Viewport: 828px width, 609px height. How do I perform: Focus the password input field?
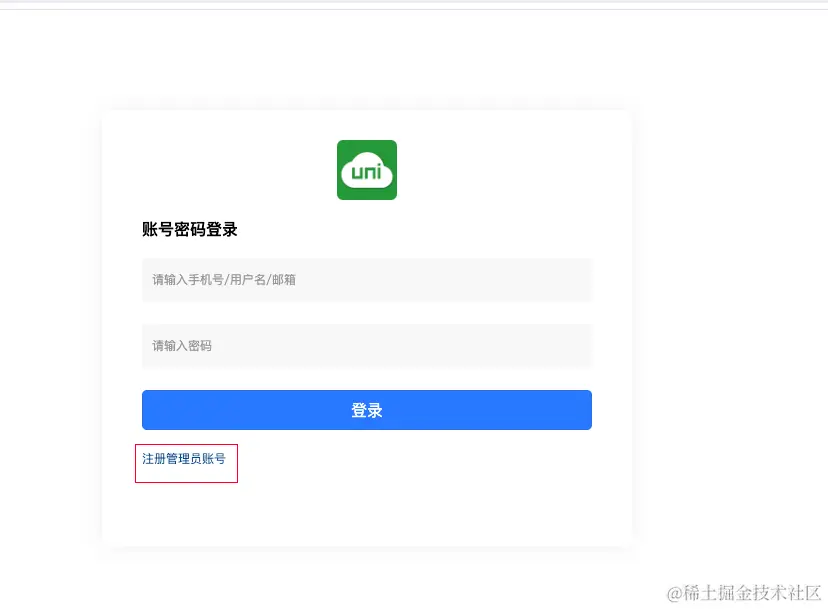(x=366, y=346)
